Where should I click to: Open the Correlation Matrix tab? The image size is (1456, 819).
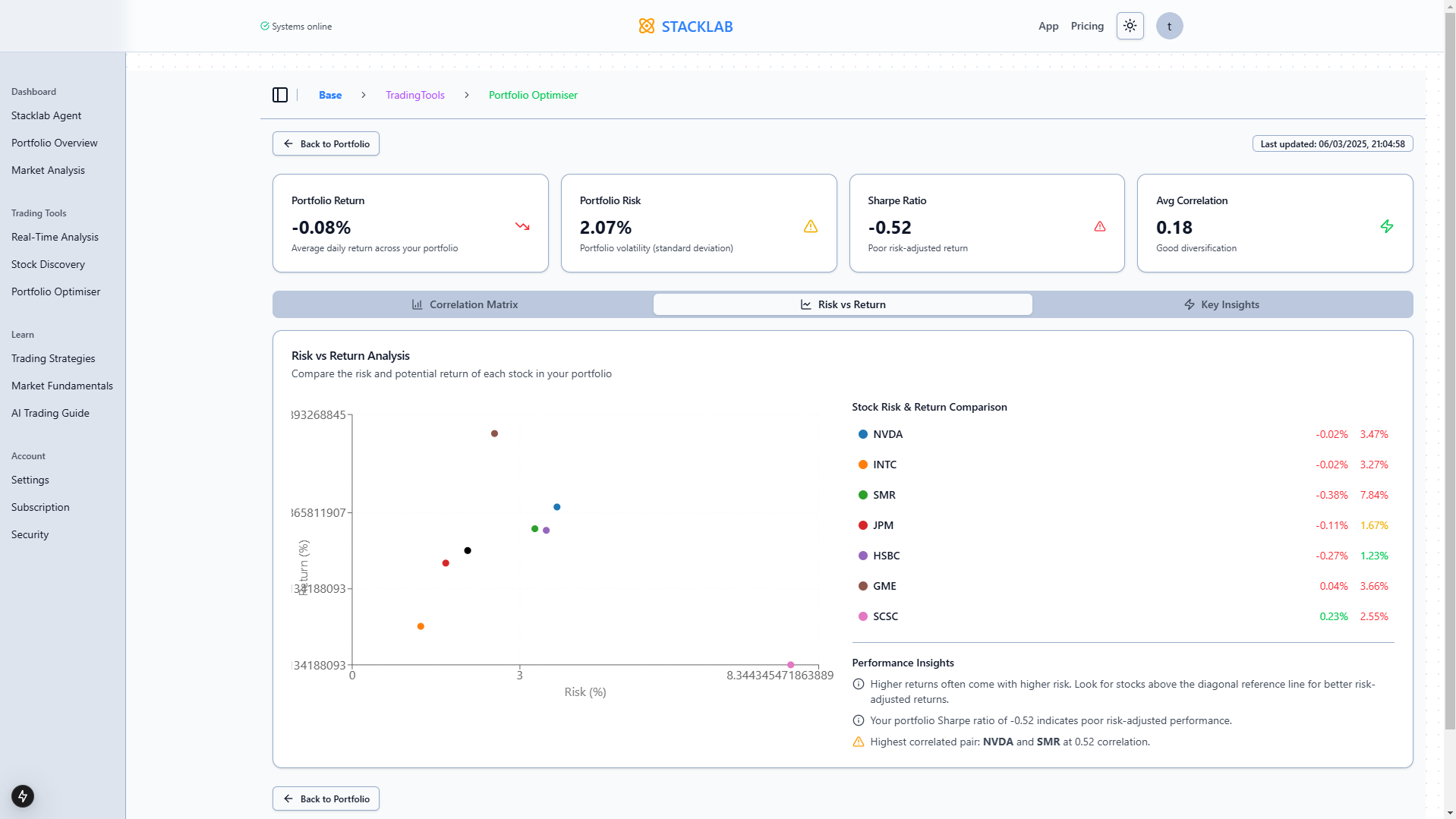click(x=464, y=304)
